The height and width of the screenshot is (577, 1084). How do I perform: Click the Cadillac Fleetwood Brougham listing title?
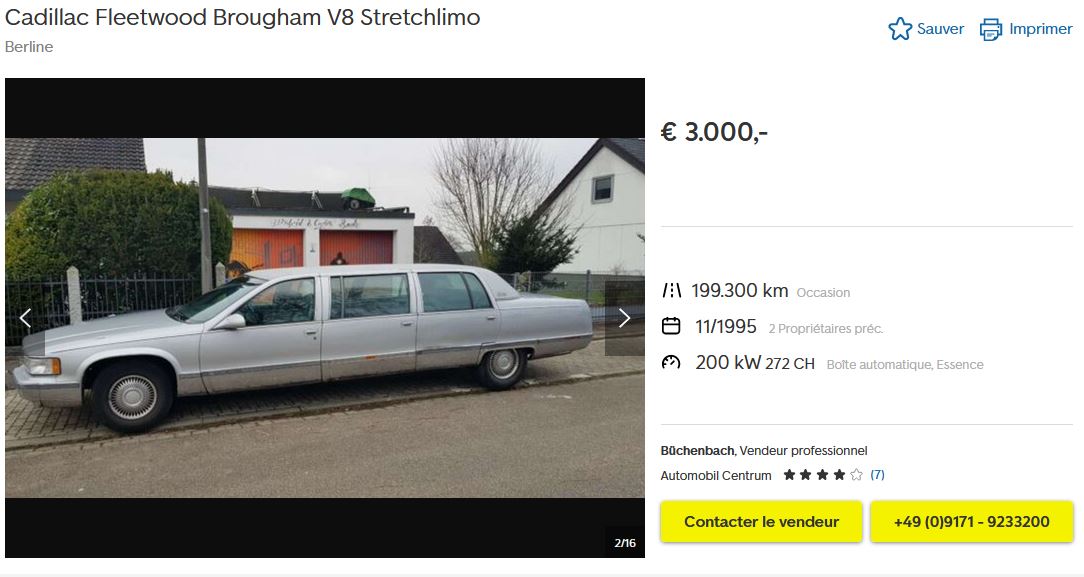[243, 17]
